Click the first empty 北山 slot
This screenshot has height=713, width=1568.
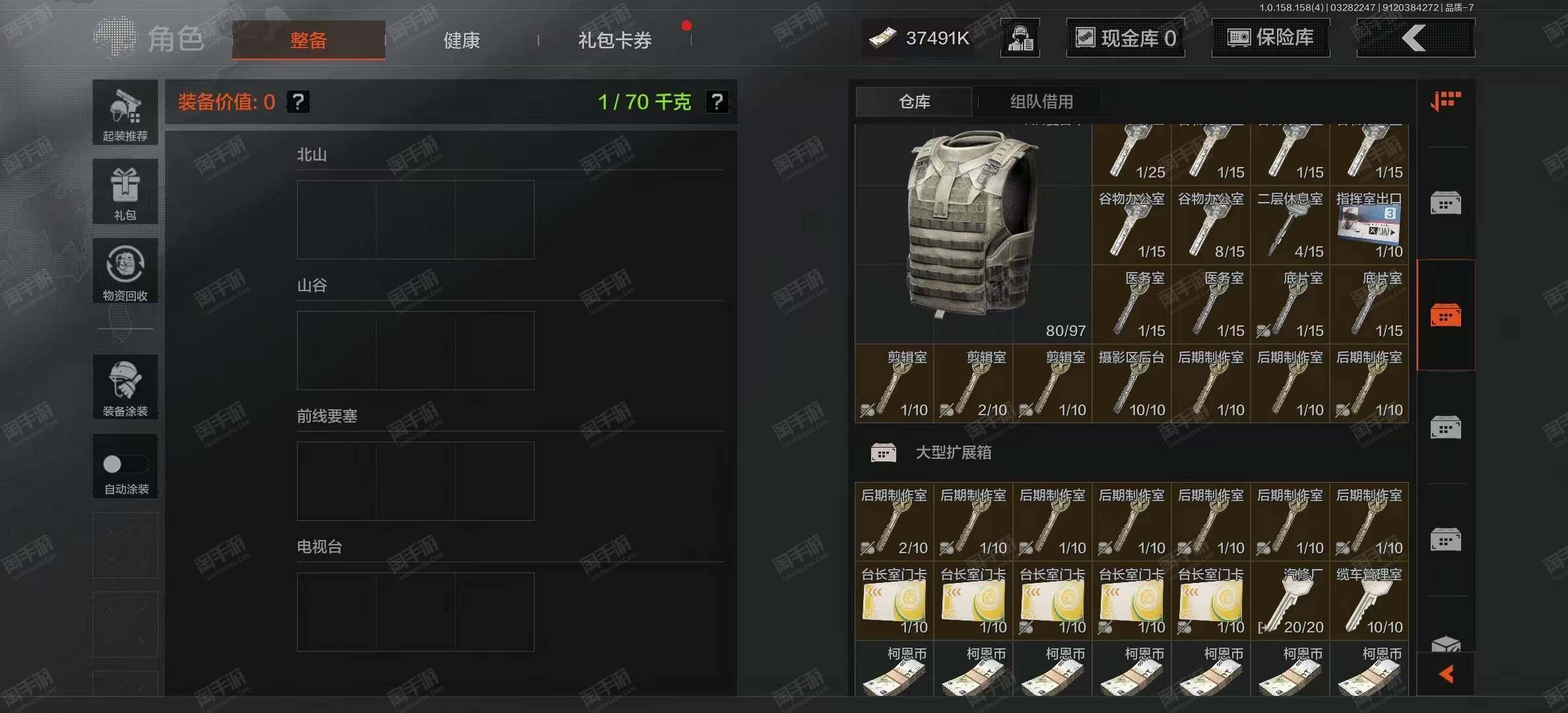[337, 220]
